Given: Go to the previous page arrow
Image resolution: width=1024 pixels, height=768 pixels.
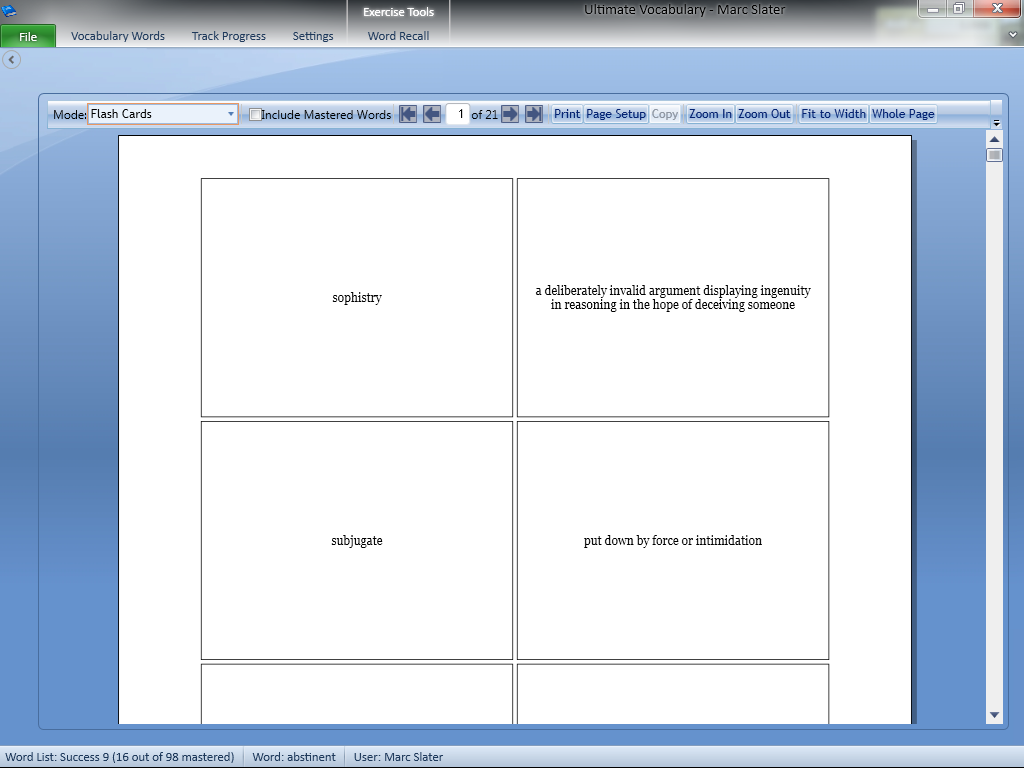Looking at the screenshot, I should pos(432,114).
